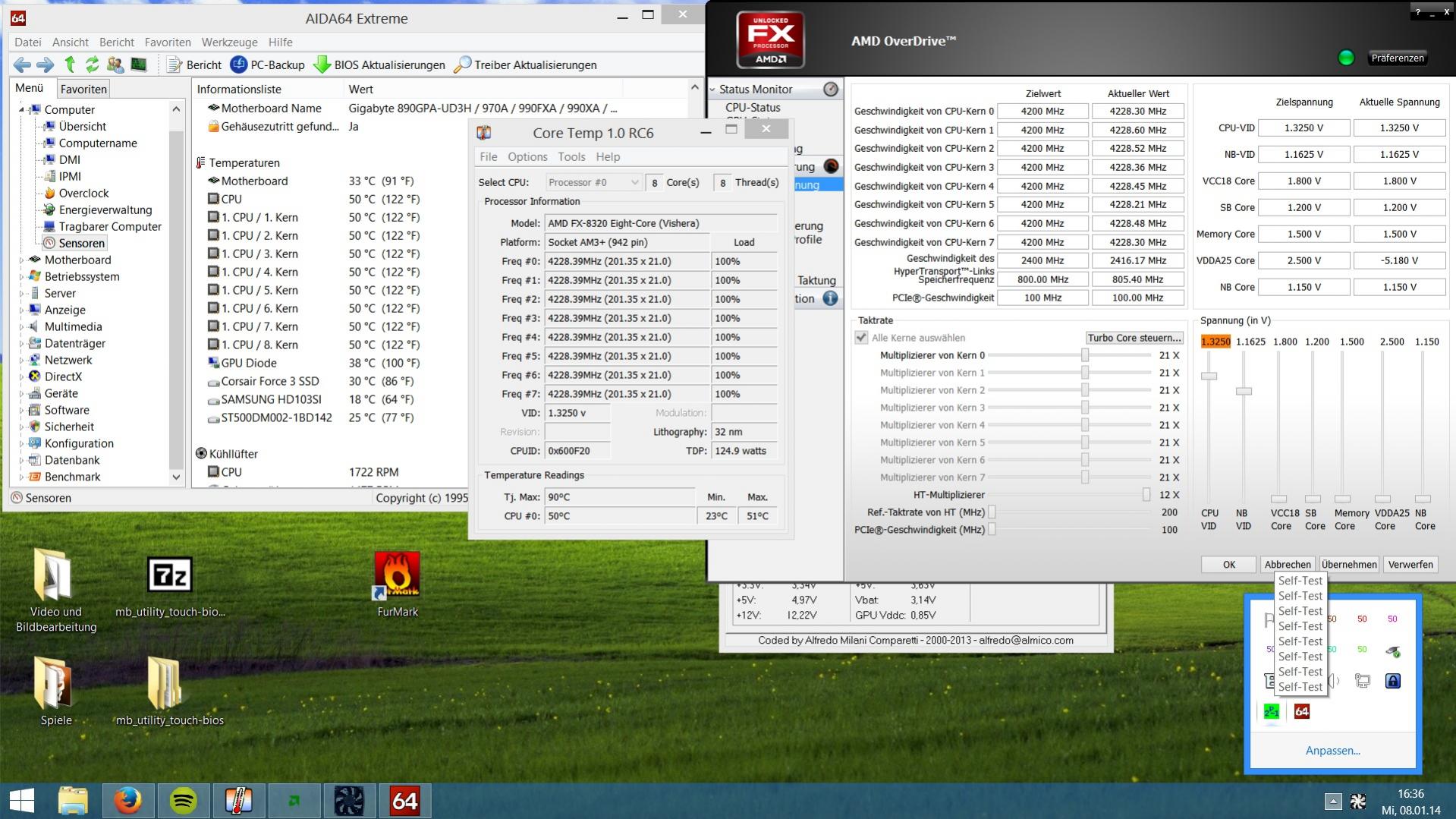The width and height of the screenshot is (1456, 819).
Task: Click Übernehmen in AMD OverDrive
Action: point(1349,565)
